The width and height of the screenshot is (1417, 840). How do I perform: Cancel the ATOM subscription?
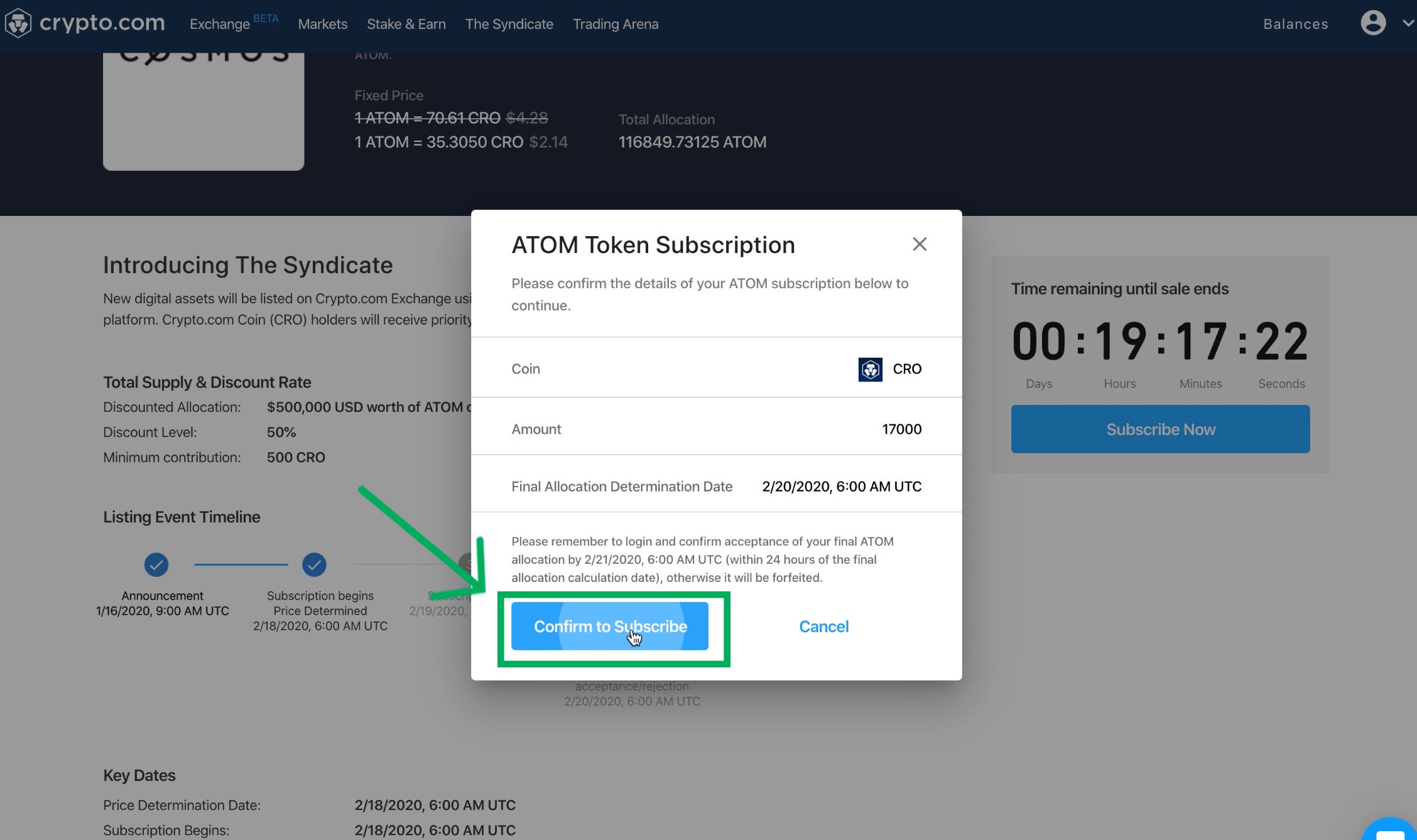[823, 627]
